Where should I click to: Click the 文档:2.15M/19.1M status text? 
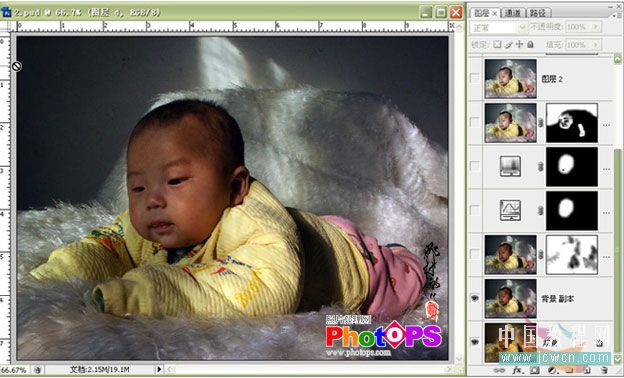[99, 370]
